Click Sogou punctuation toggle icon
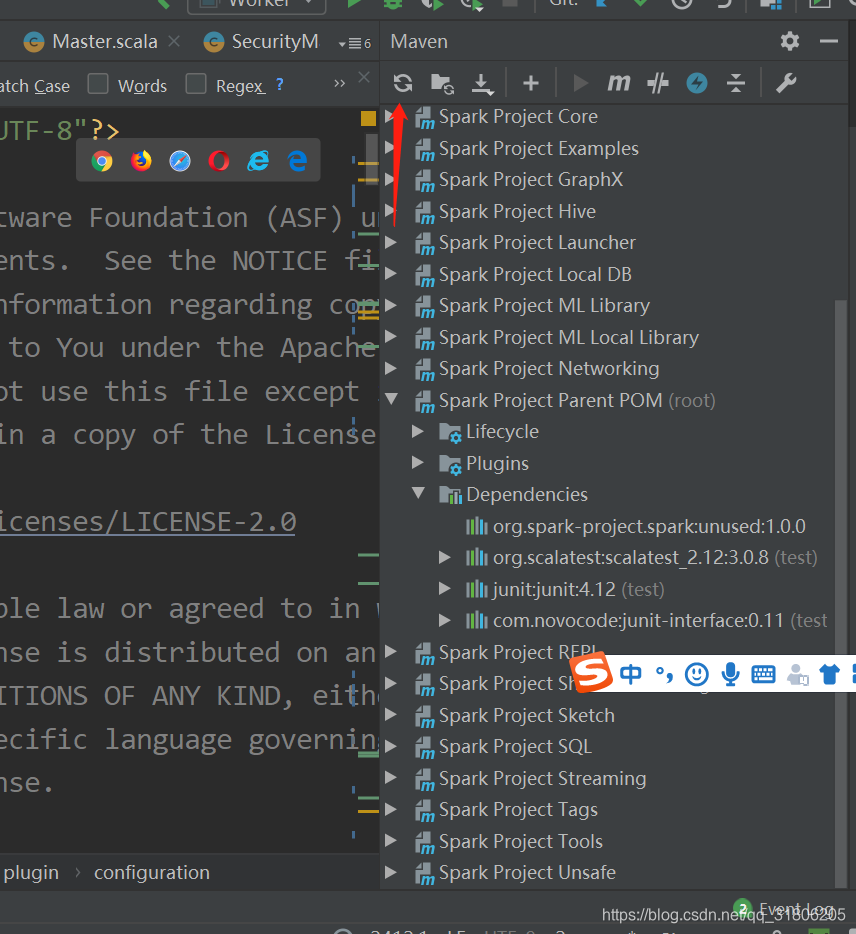856x934 pixels. pos(664,674)
